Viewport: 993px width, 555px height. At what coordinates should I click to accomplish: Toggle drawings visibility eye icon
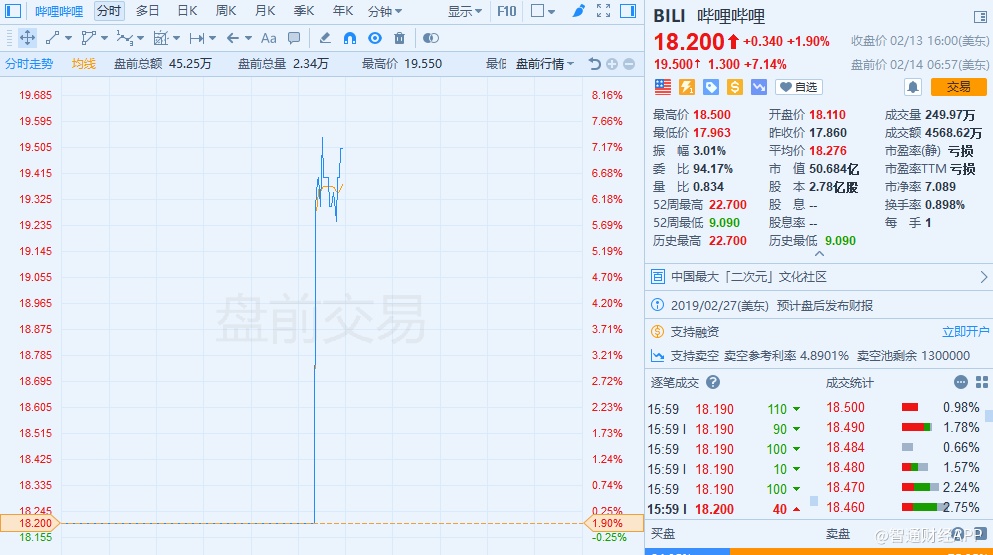coord(375,38)
